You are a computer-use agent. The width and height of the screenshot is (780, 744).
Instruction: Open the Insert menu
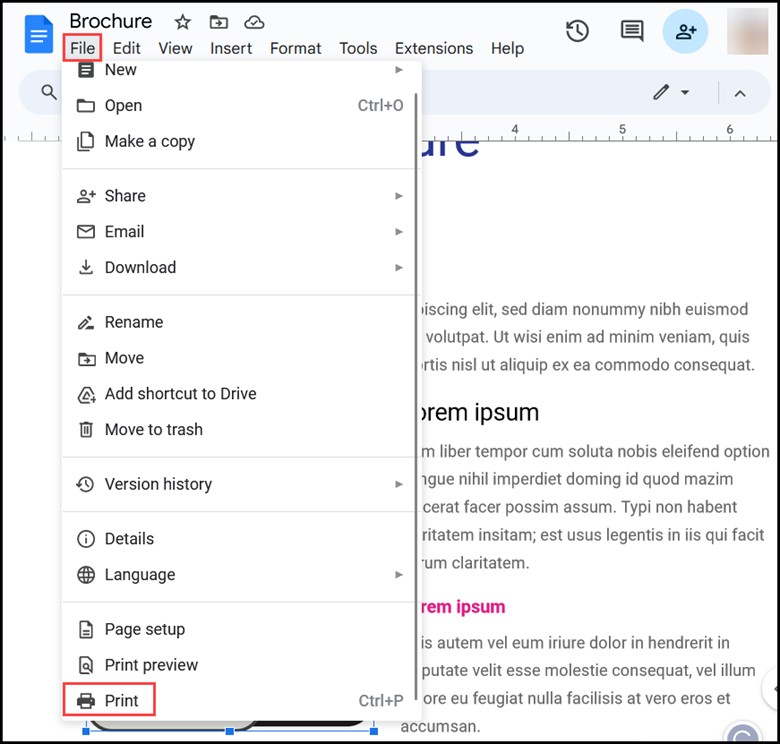coord(231,48)
